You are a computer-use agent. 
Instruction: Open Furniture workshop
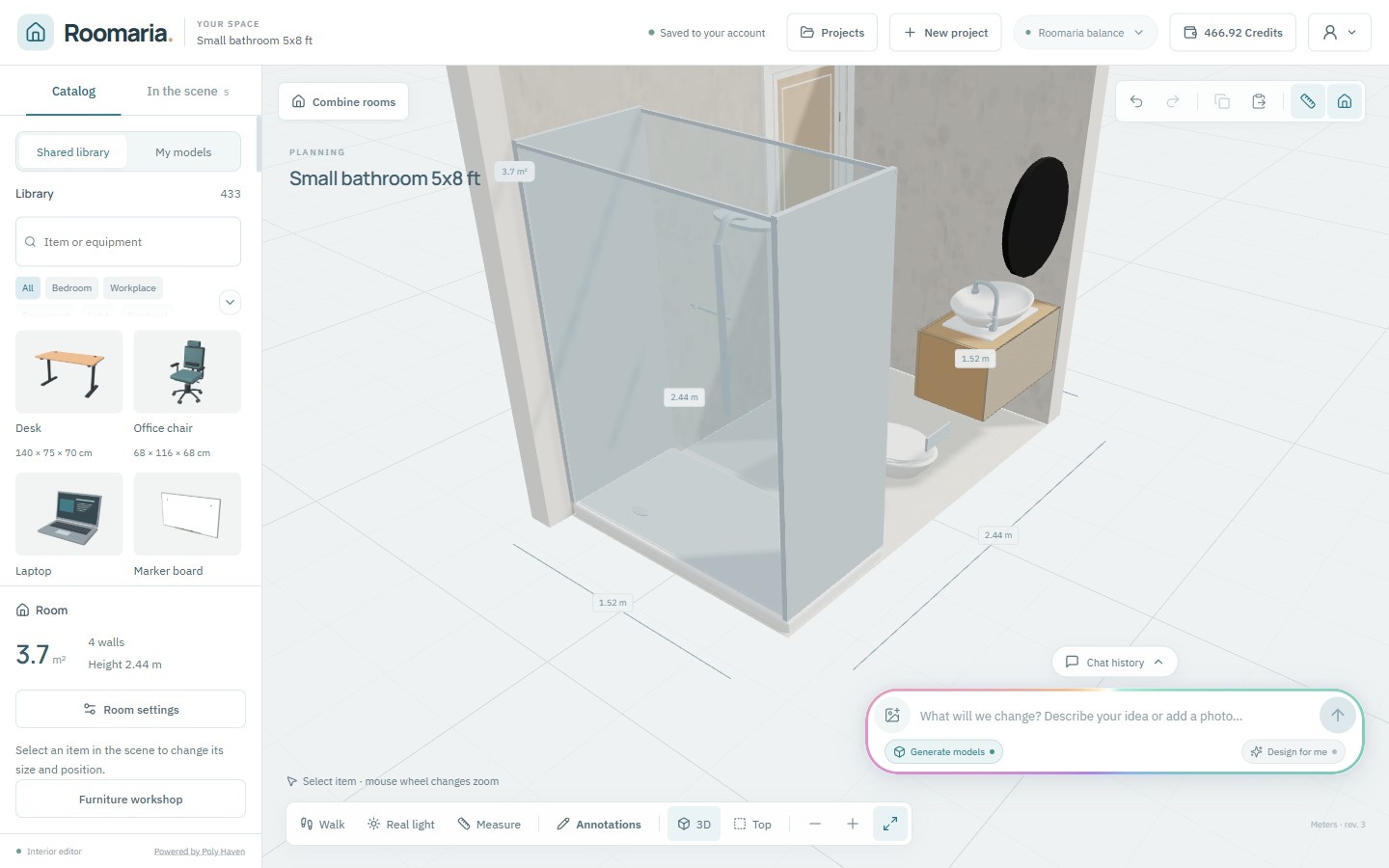[130, 799]
